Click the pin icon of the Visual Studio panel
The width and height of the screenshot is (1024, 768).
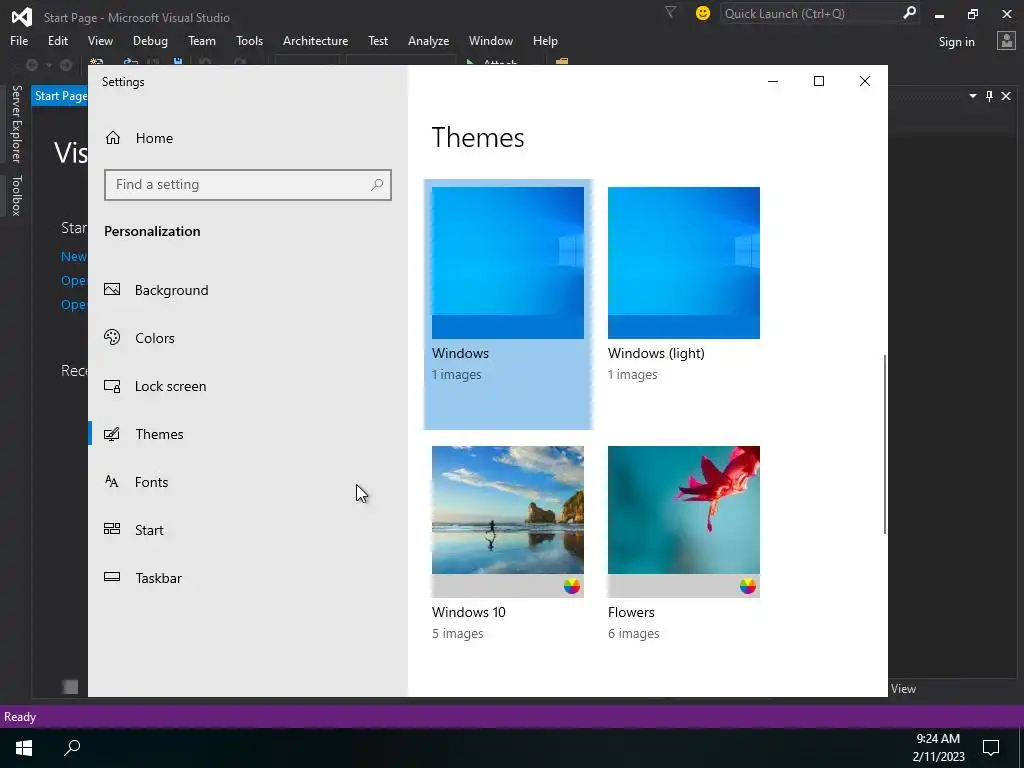989,96
